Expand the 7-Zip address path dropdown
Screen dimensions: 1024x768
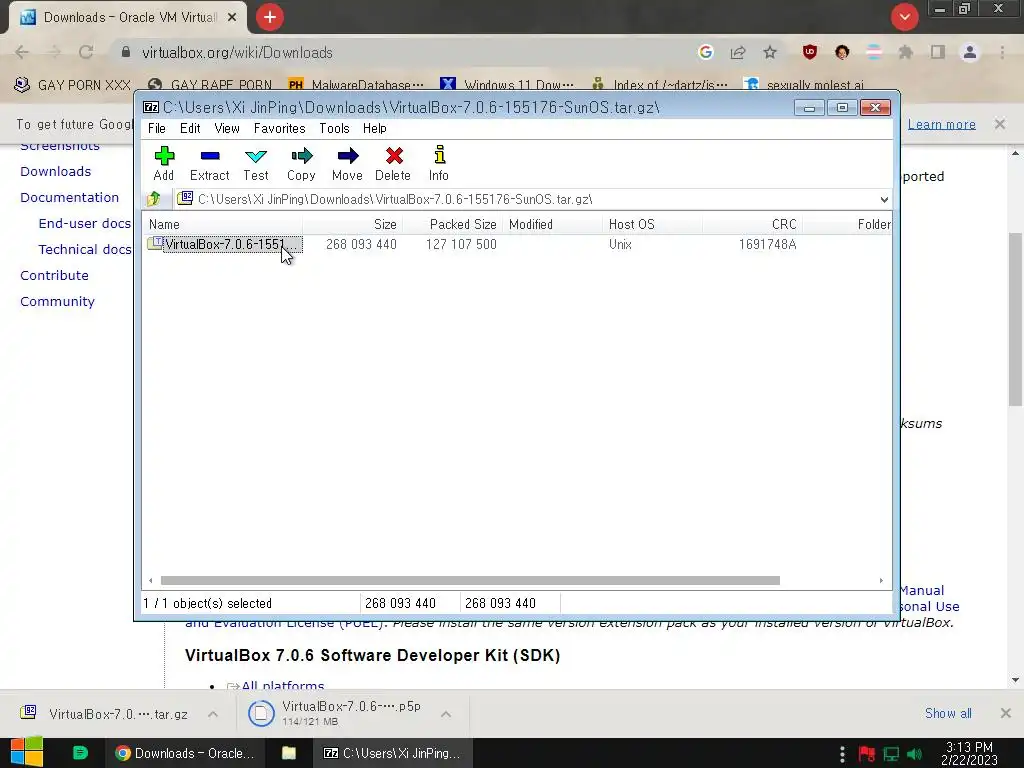coord(884,199)
